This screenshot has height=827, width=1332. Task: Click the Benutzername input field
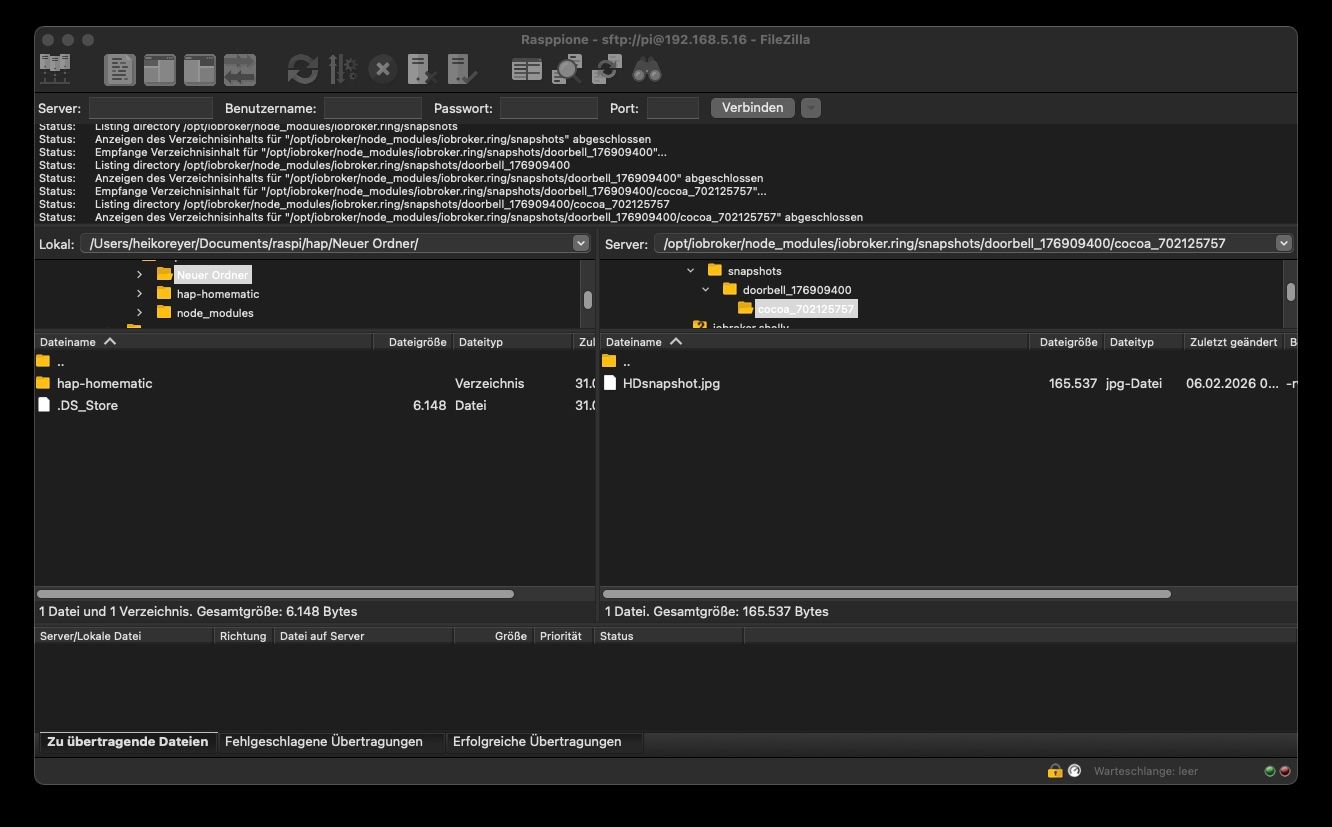pyautogui.click(x=373, y=108)
